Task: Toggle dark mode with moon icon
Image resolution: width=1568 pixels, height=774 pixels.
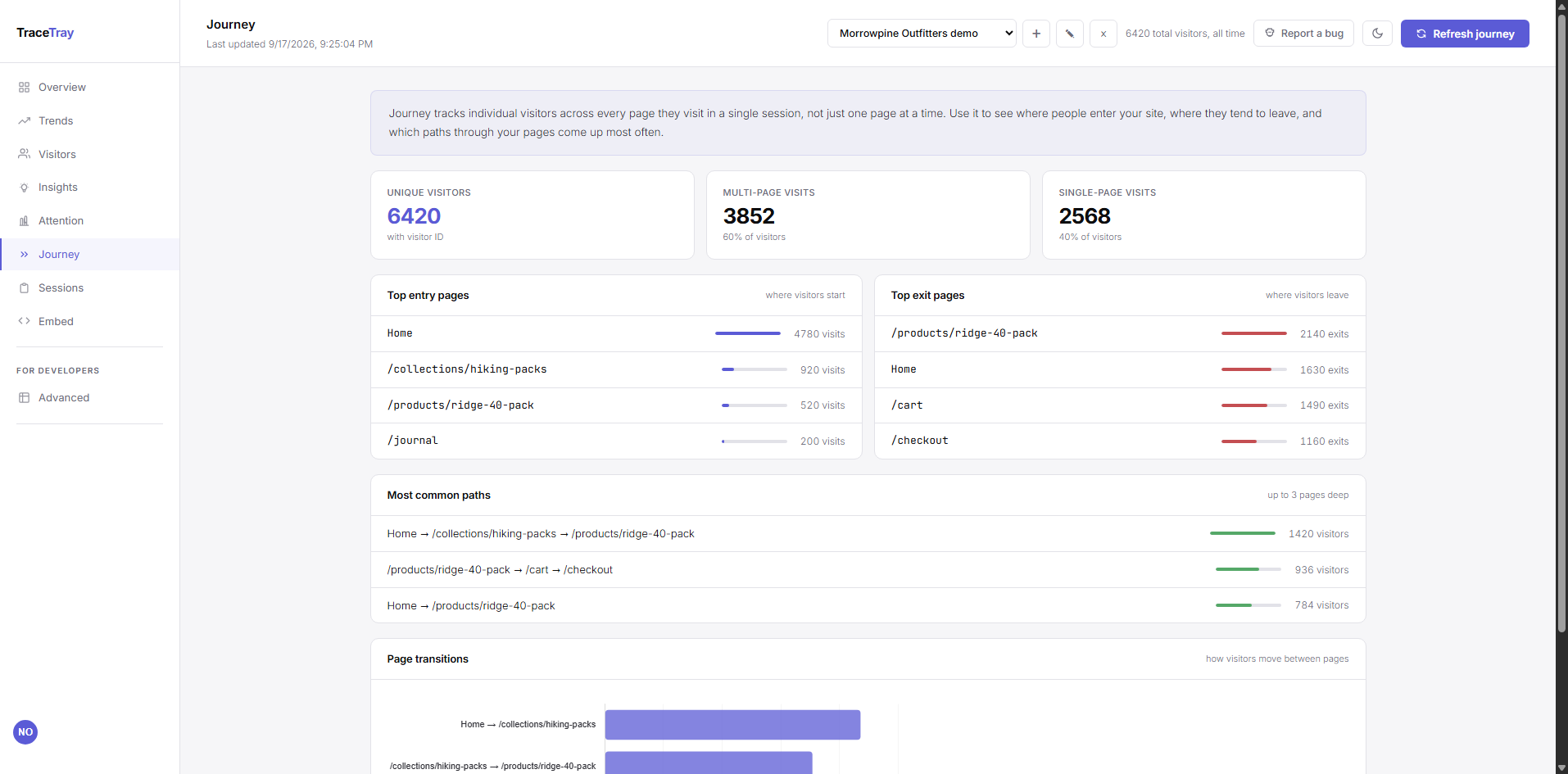Action: [x=1378, y=34]
